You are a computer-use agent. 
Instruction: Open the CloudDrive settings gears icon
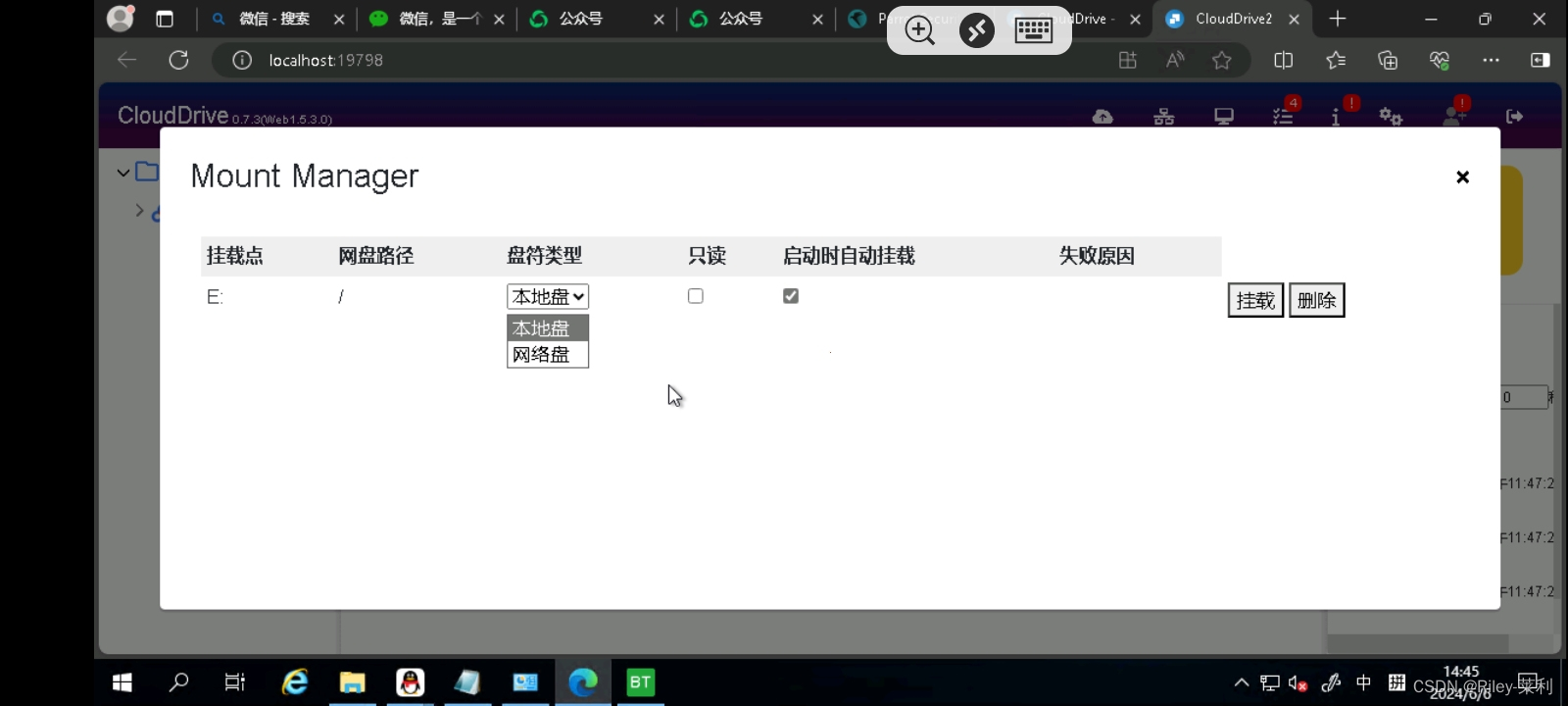point(1391,117)
